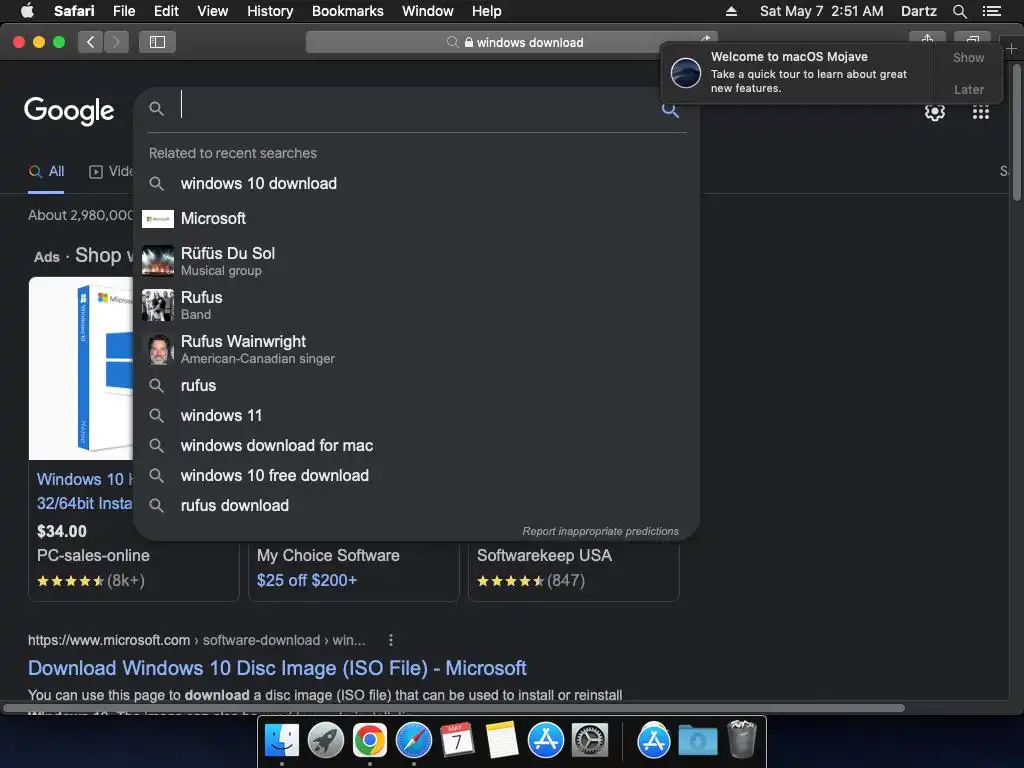Open Download Windows 10 Disc Image link

[277, 667]
